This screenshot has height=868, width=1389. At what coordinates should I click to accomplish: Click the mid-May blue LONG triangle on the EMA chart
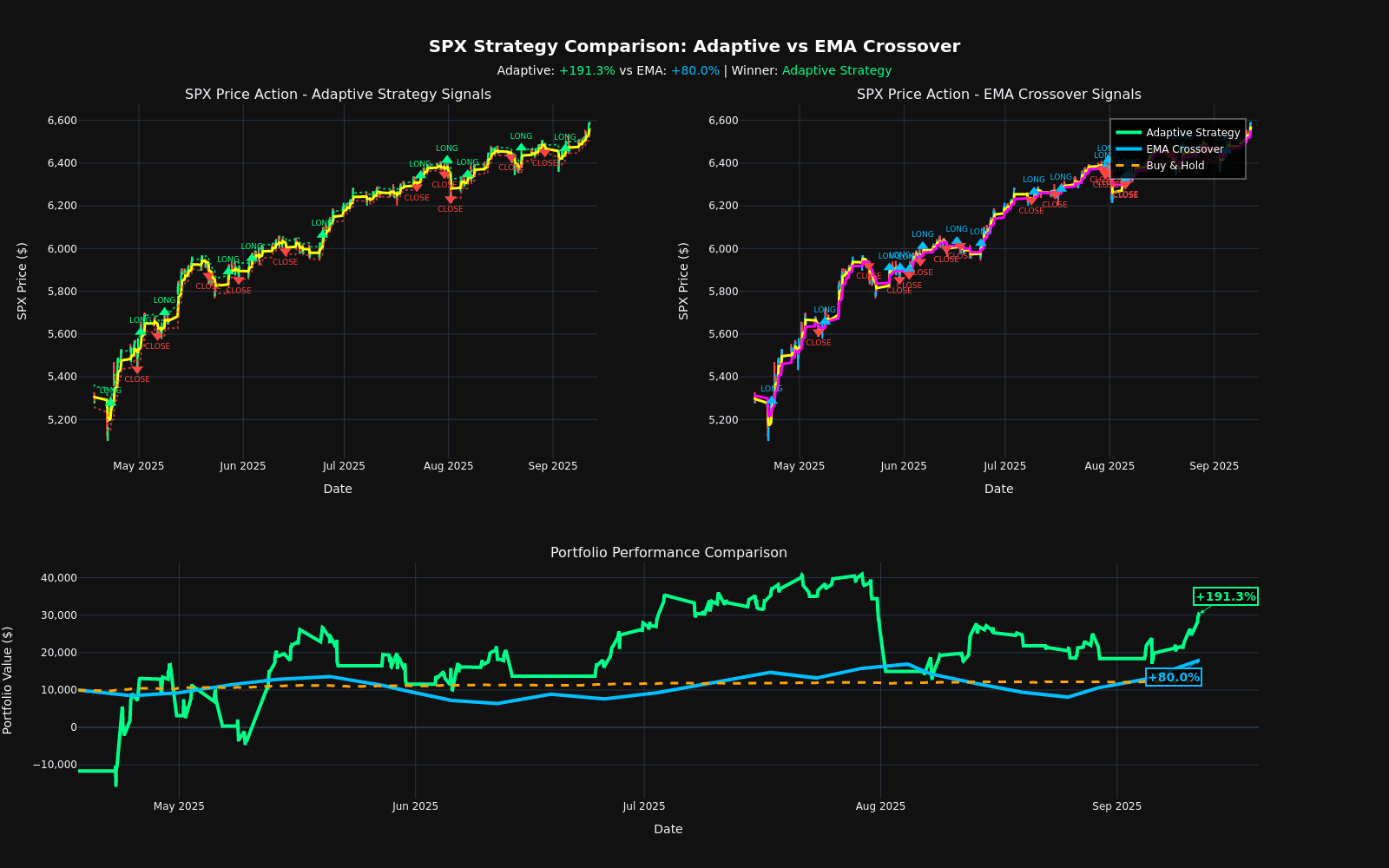[x=825, y=320]
